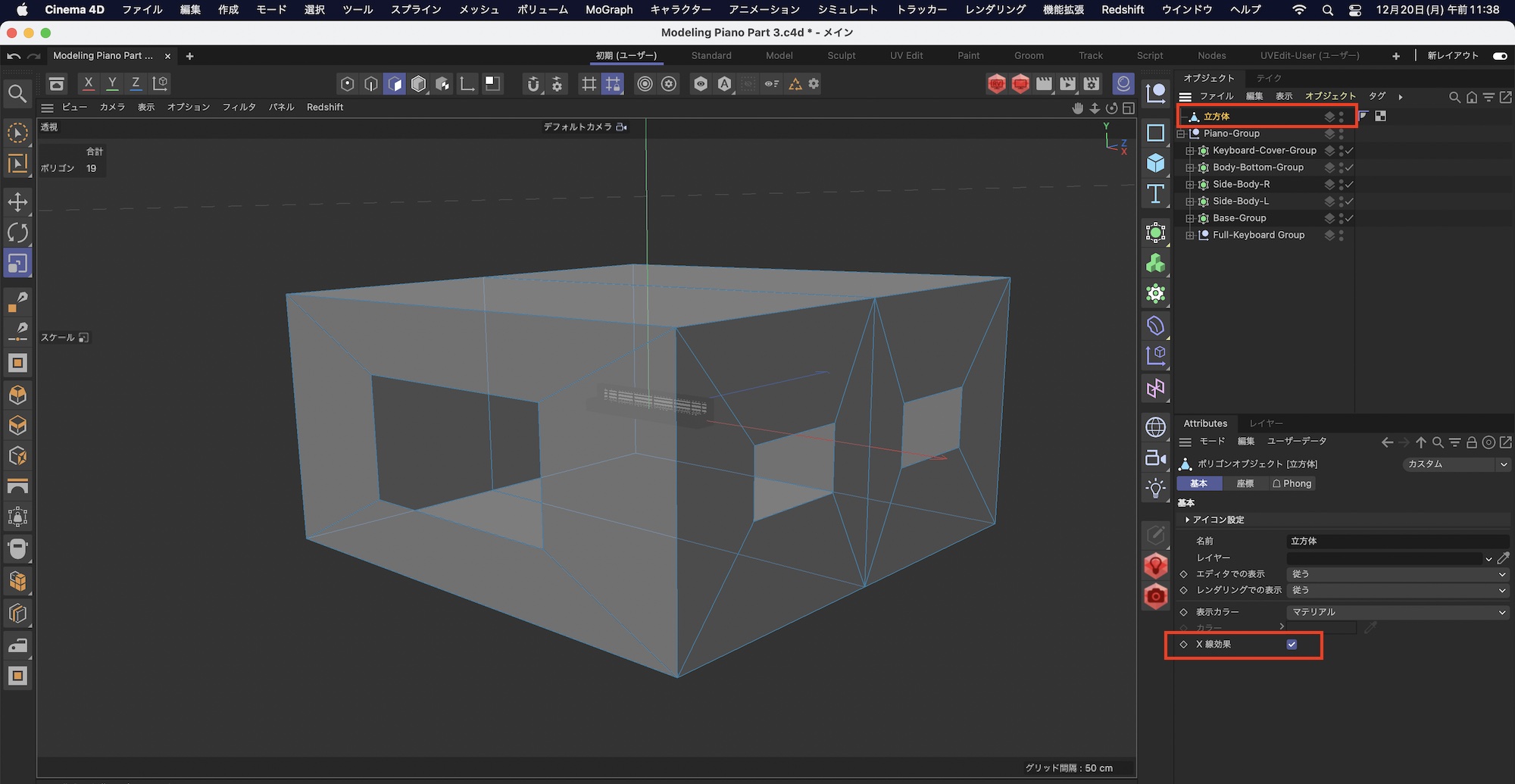Toggle the 新レイアウト switch
Screen dimensions: 1515x784
1499,55
